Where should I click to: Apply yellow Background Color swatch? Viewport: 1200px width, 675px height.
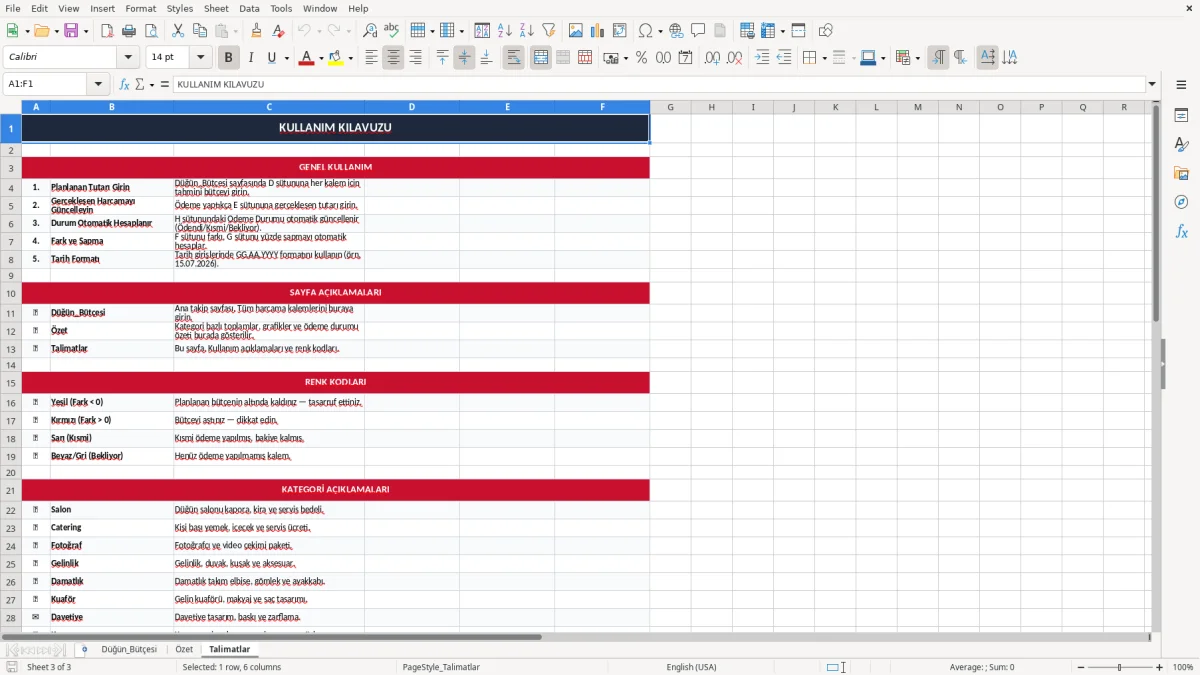tap(336, 58)
